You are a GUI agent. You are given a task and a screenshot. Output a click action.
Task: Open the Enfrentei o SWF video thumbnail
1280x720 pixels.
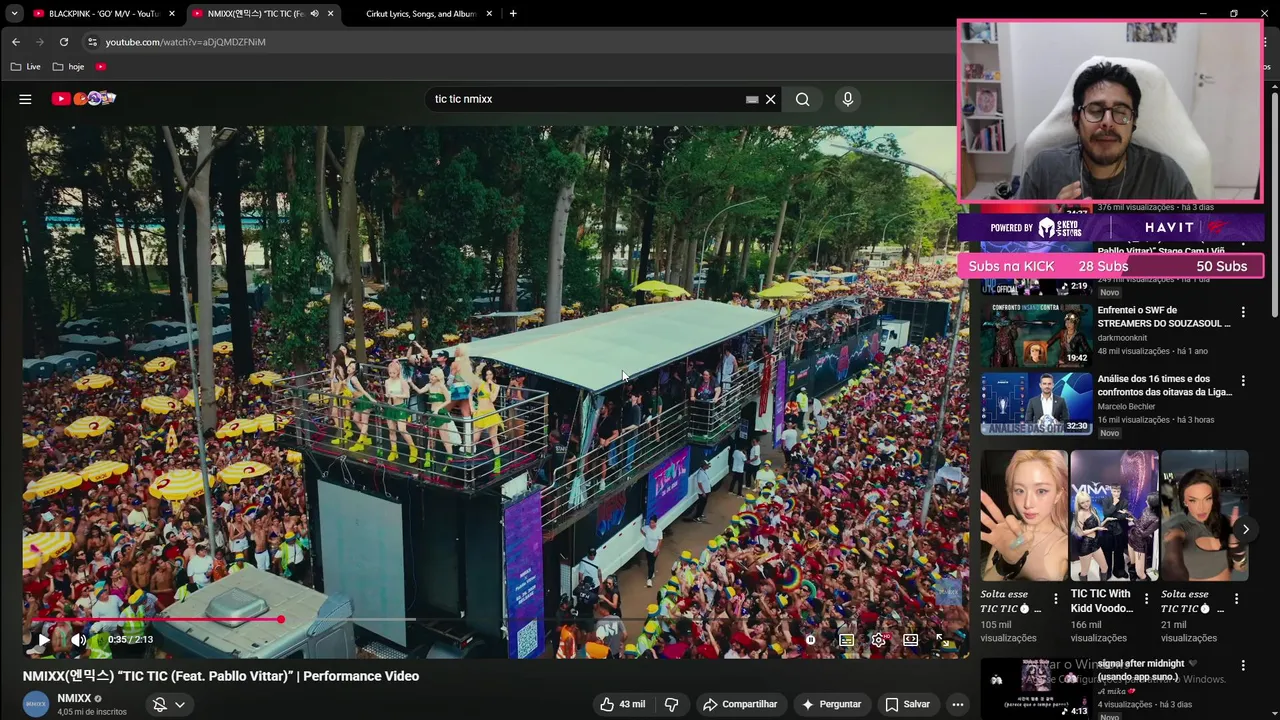(1036, 334)
